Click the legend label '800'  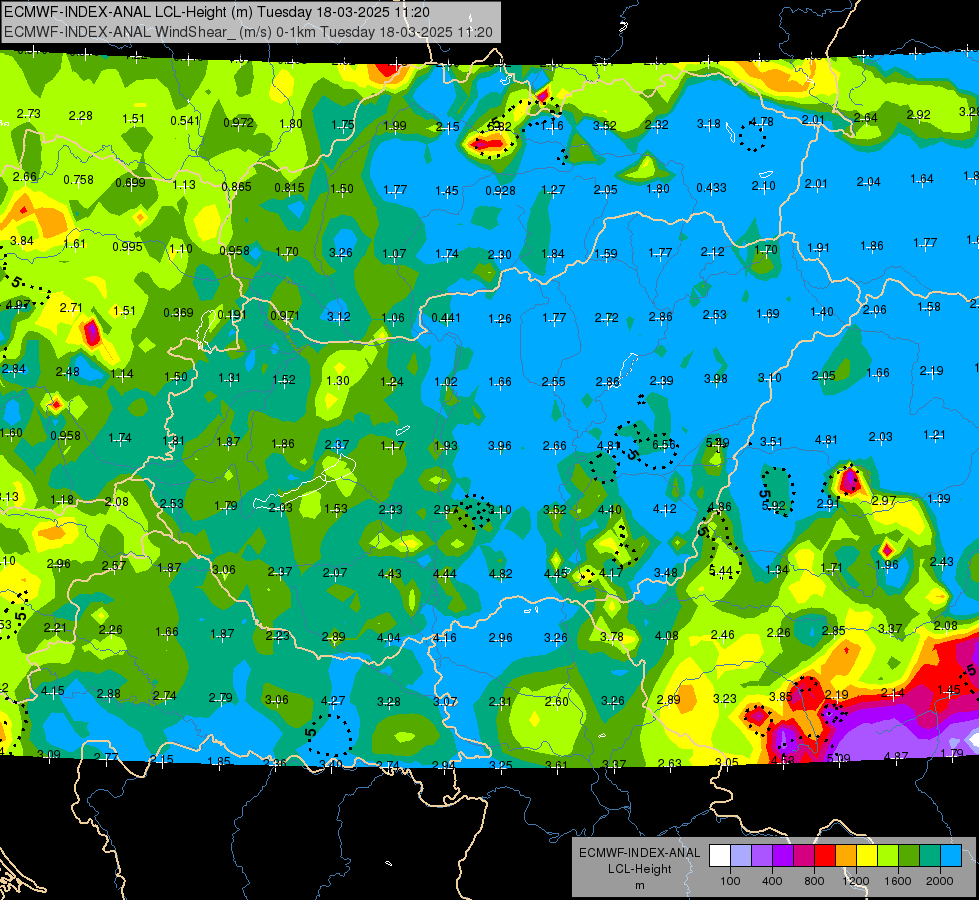tap(814, 881)
